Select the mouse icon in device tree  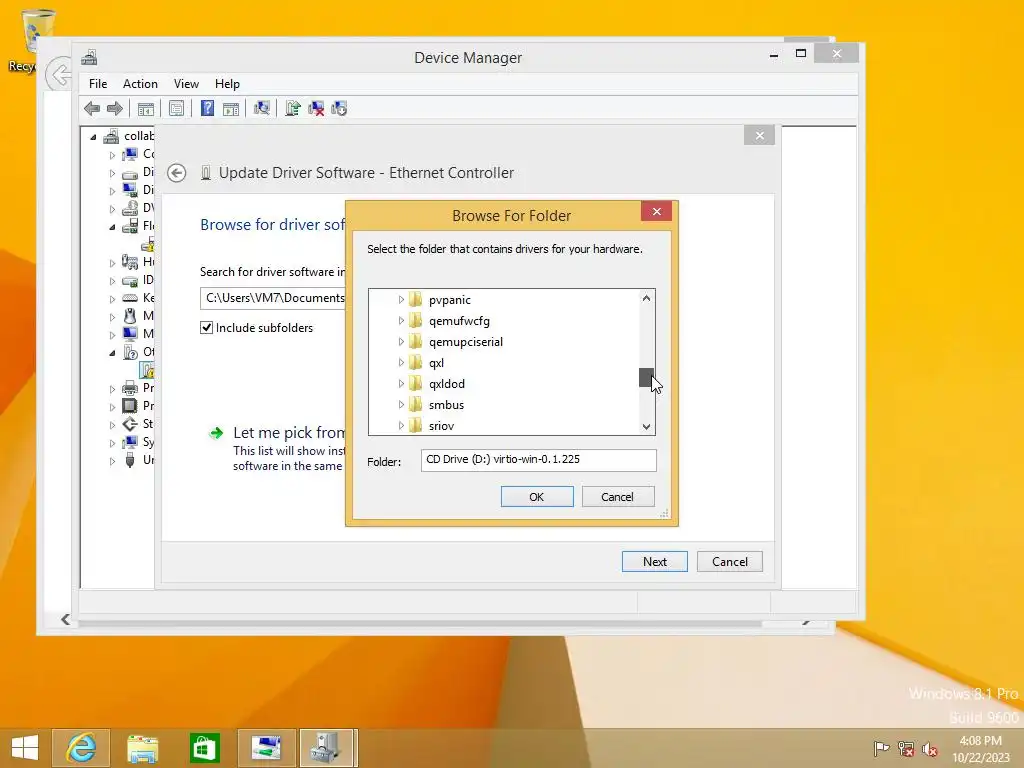point(130,316)
